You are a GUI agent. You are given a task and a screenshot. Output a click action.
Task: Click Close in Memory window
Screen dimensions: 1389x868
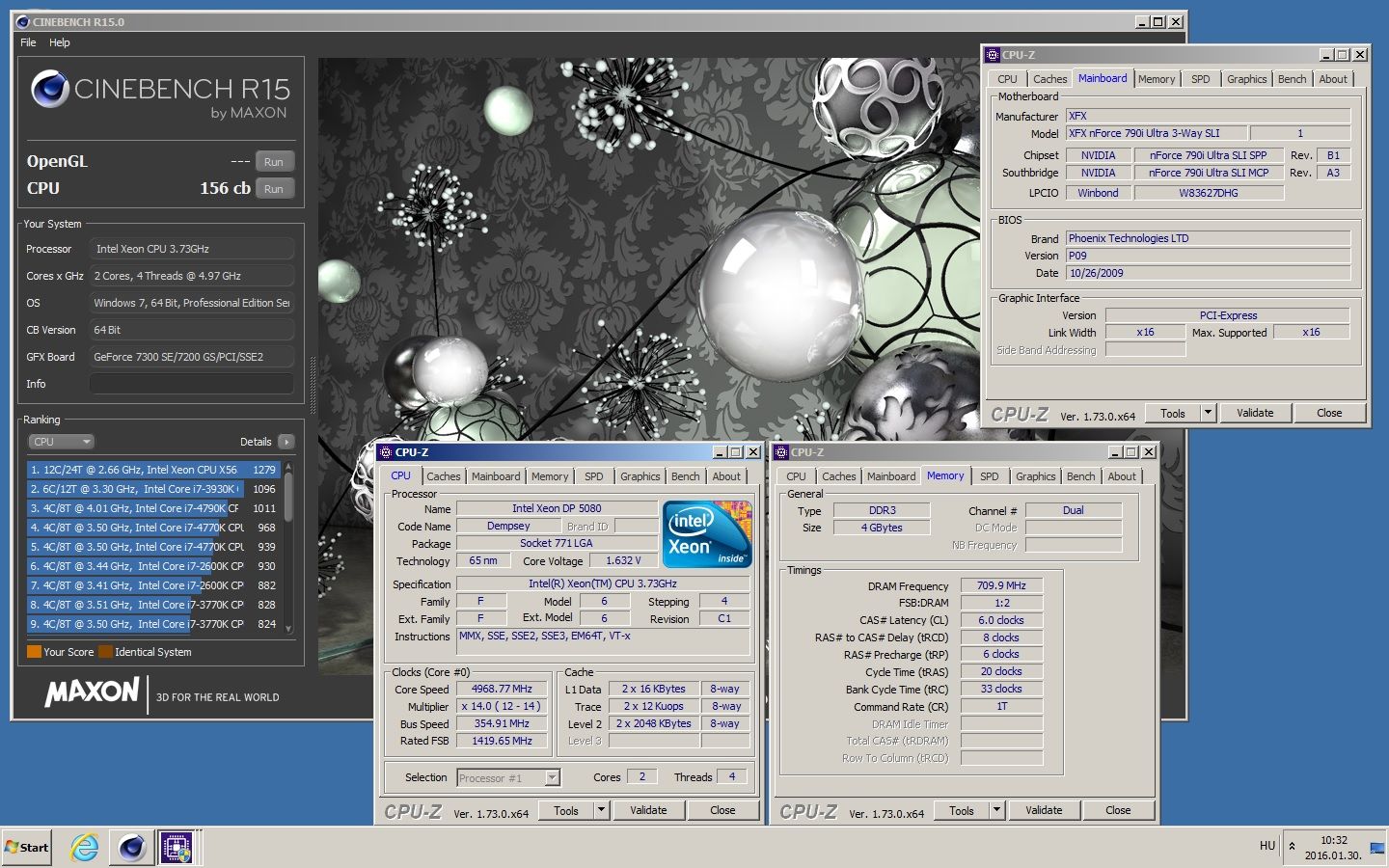pyautogui.click(x=1118, y=810)
